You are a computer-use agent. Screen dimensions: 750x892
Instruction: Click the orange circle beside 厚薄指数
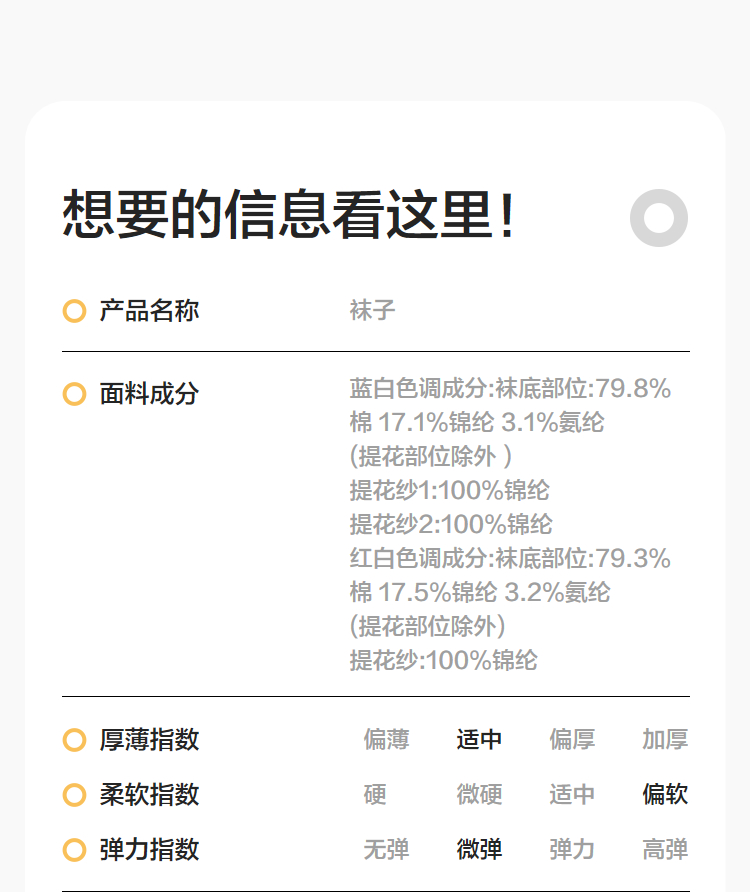click(74, 740)
